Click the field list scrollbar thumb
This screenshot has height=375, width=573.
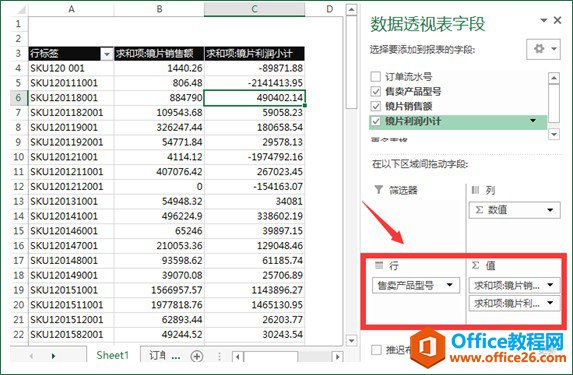554,103
